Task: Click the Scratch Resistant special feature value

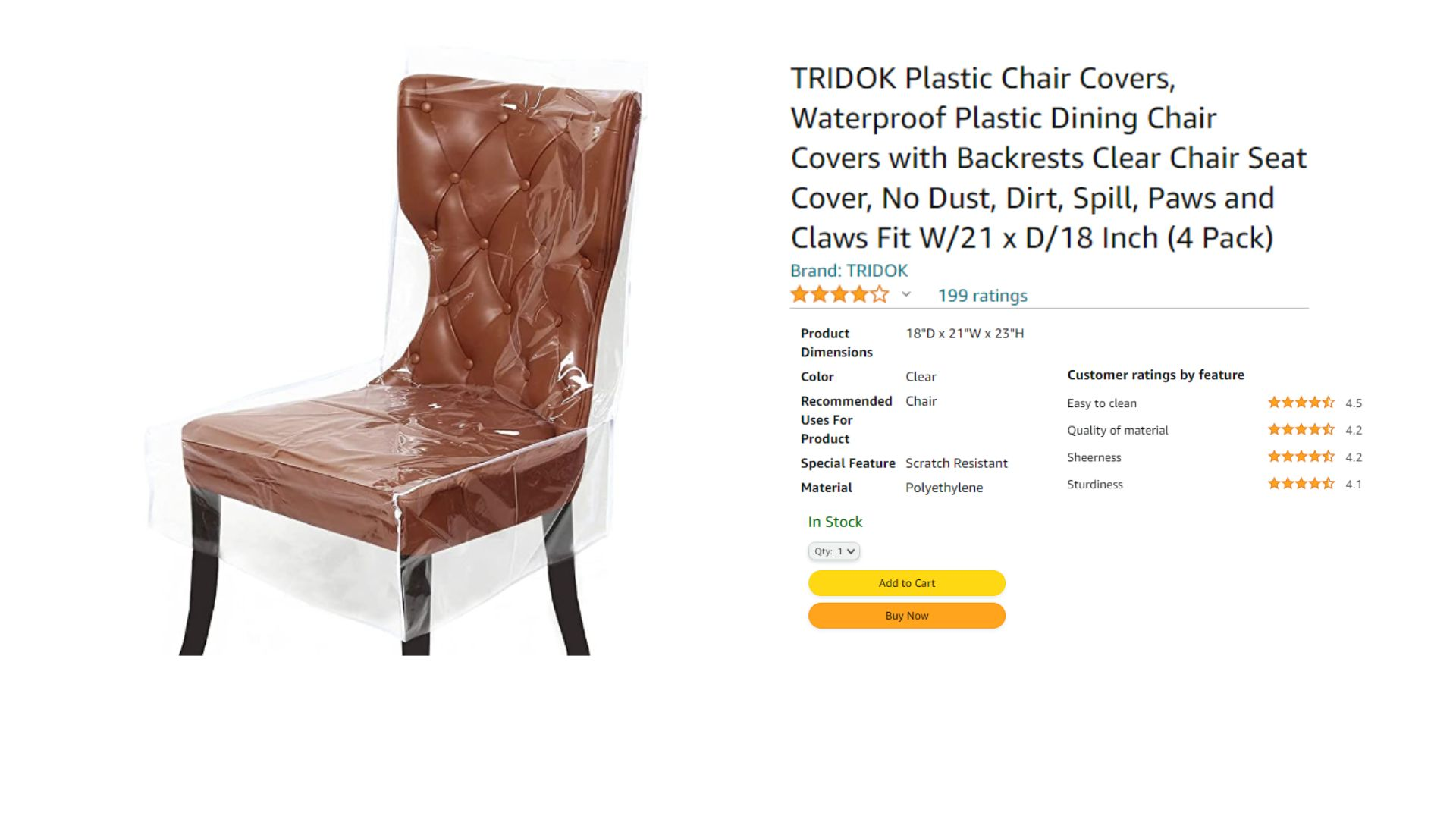Action: [x=956, y=463]
